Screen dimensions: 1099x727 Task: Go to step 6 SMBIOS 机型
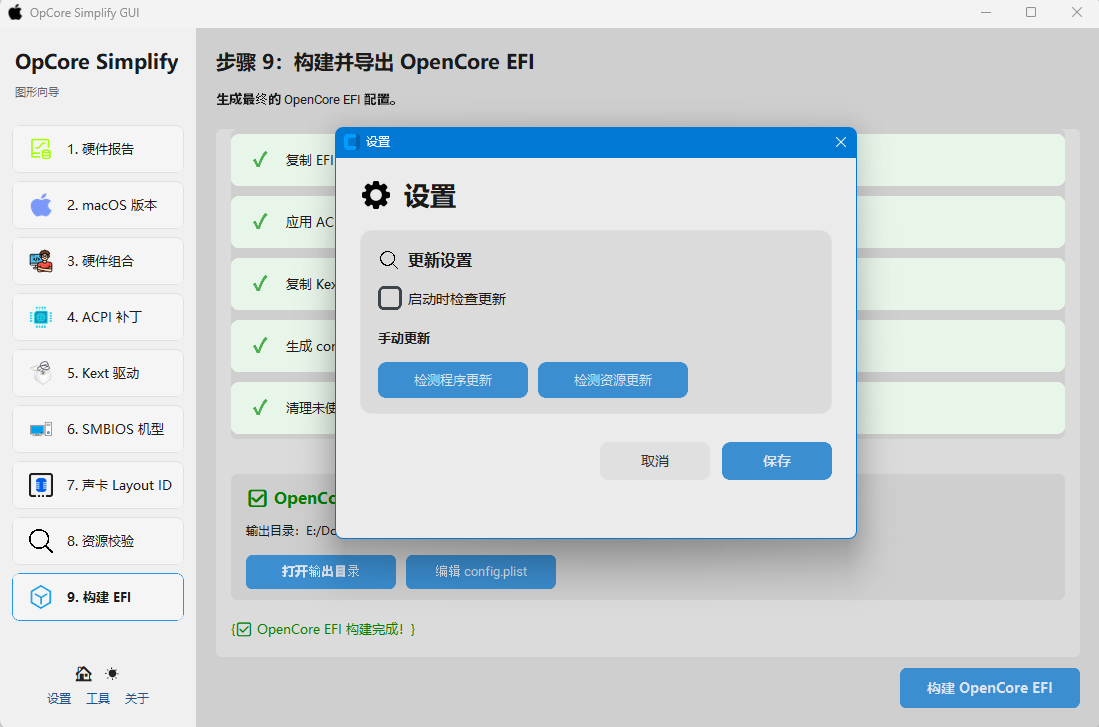(98, 429)
